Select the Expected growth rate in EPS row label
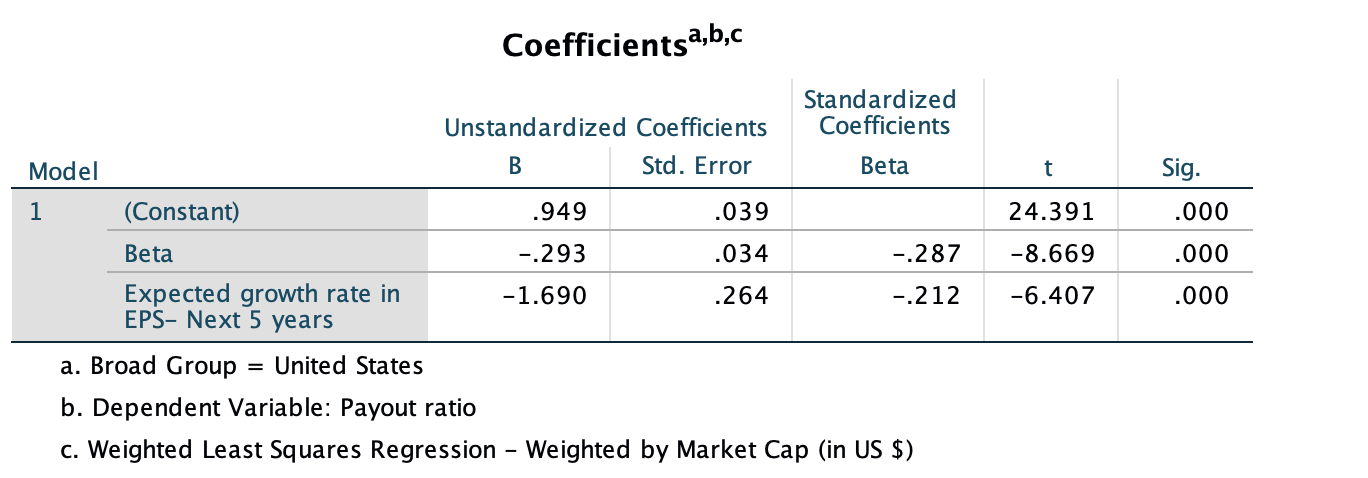The height and width of the screenshot is (478, 1368). (x=262, y=307)
